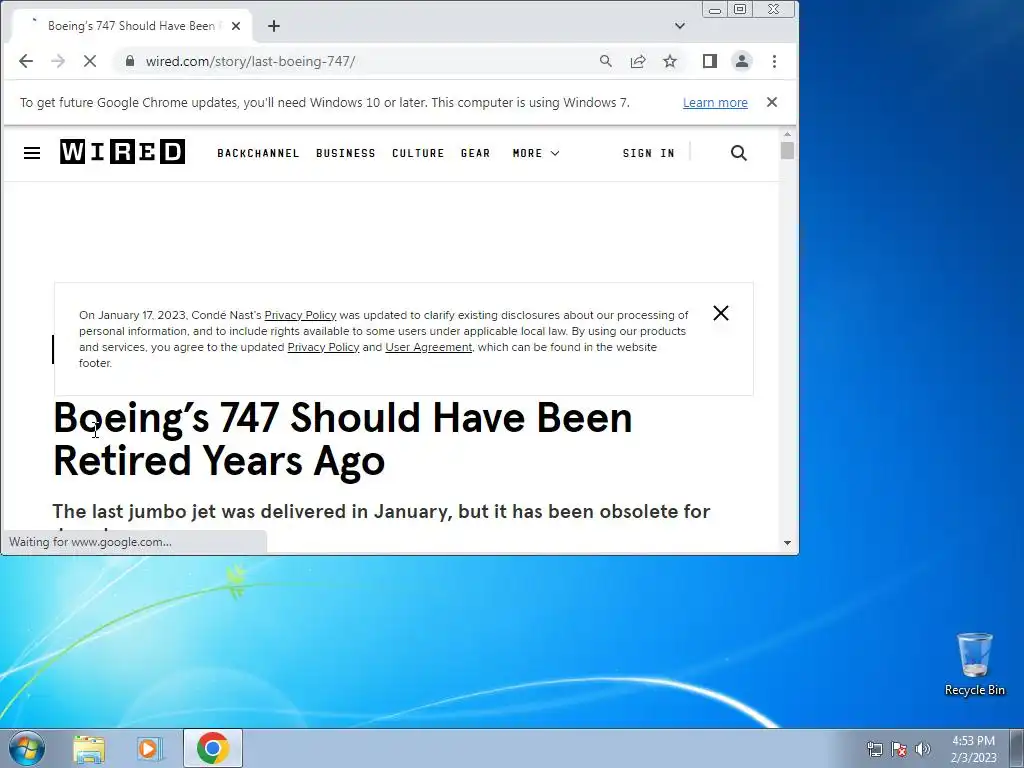Open Chrome side panel icon
Viewport: 1024px width, 768px height.
pos(710,61)
